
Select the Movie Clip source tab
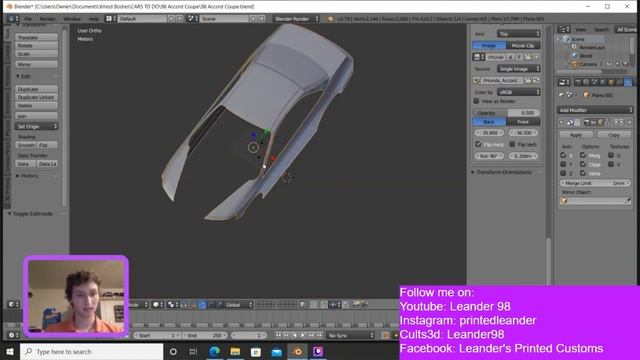coord(523,45)
